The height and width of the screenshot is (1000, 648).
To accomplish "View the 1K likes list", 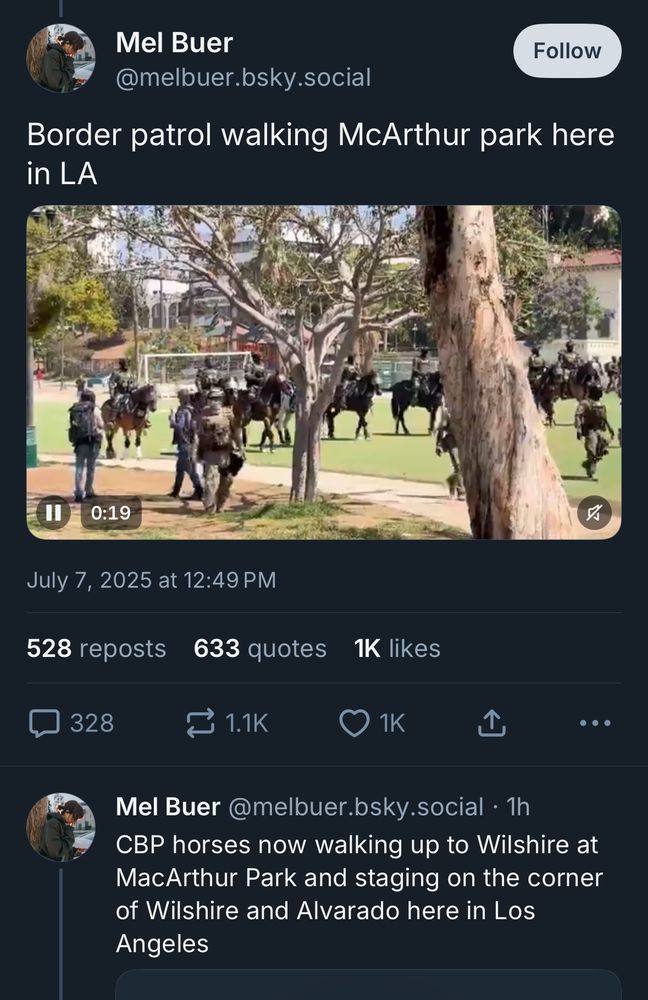I will pos(397,649).
